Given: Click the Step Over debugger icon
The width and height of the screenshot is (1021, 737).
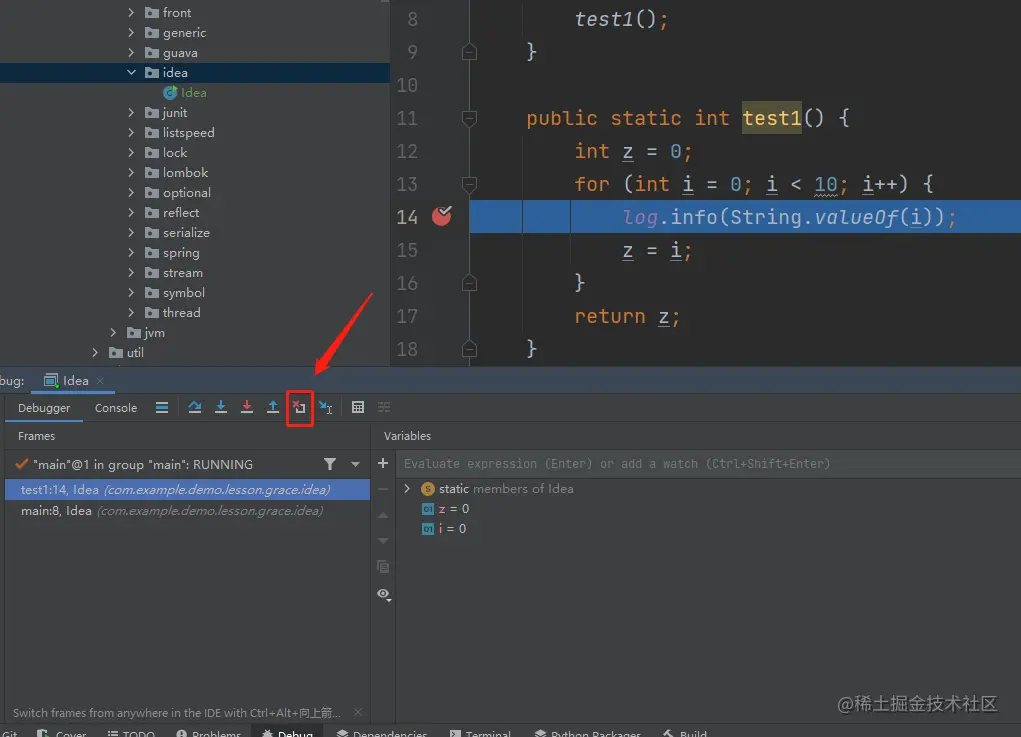Looking at the screenshot, I should tap(195, 408).
